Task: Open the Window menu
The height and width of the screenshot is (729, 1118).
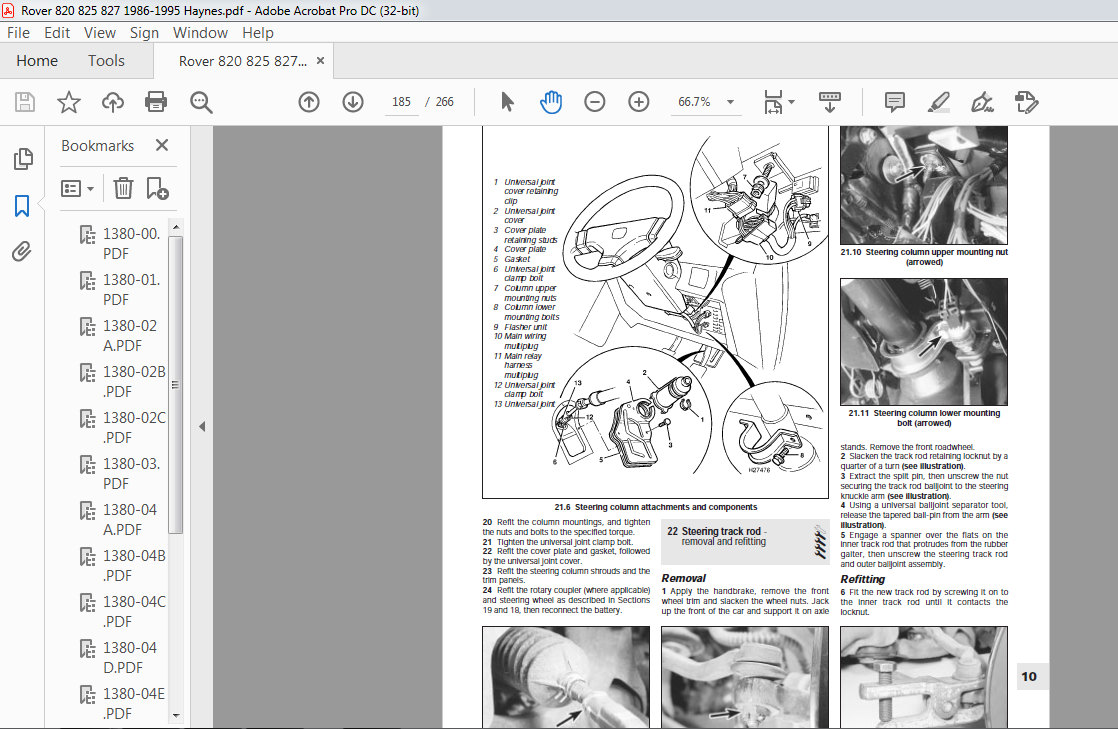Action: pos(200,33)
